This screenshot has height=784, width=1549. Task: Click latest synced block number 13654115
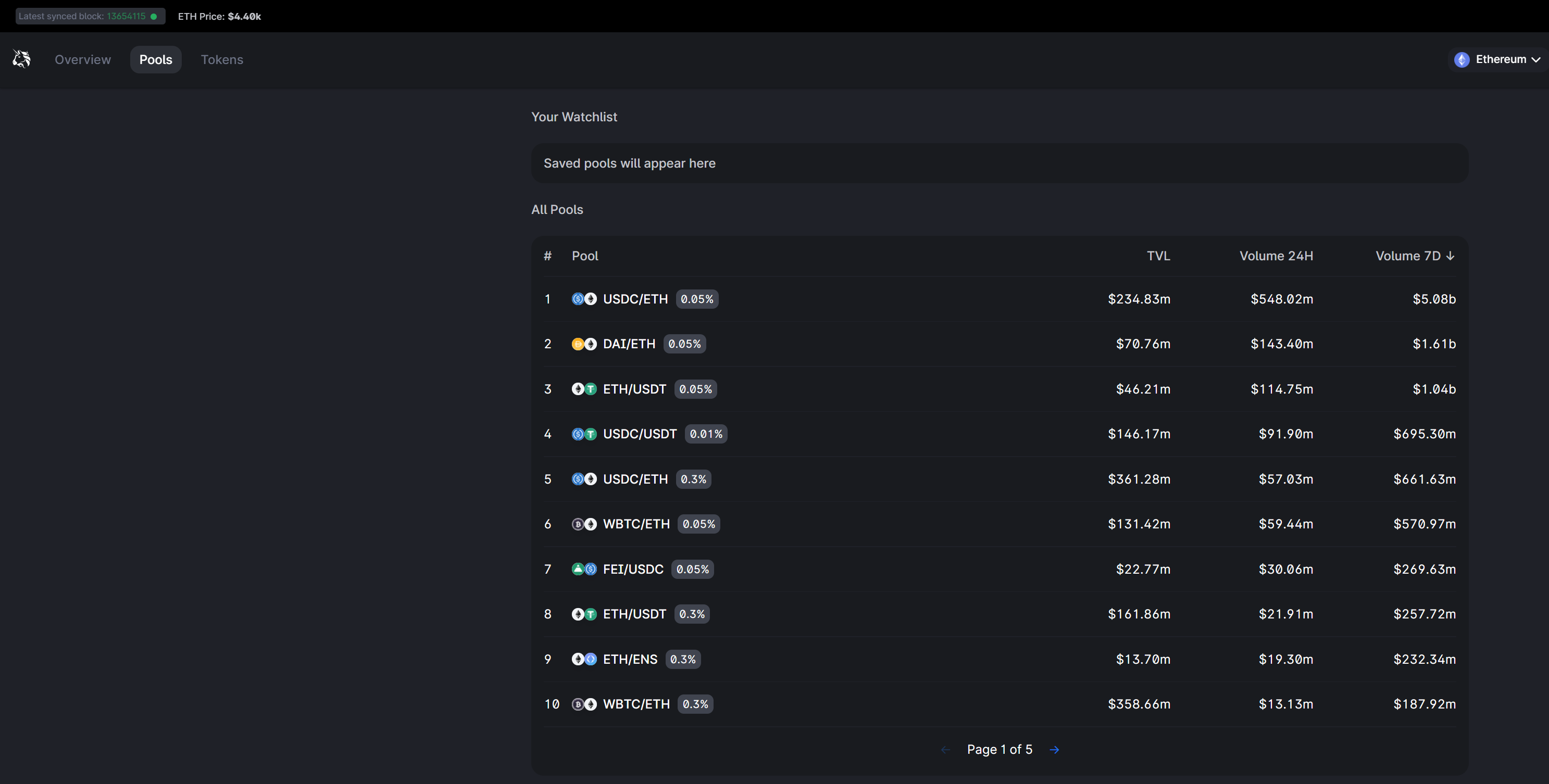(126, 16)
